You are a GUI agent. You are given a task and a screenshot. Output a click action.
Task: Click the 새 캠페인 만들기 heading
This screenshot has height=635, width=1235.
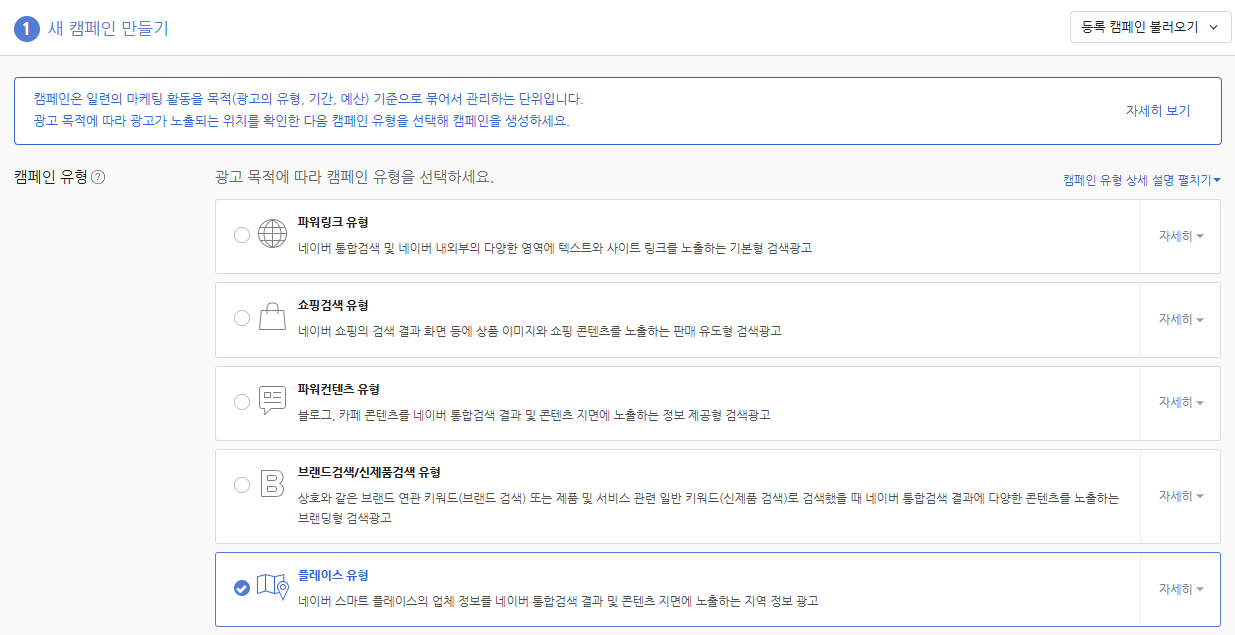pos(108,28)
